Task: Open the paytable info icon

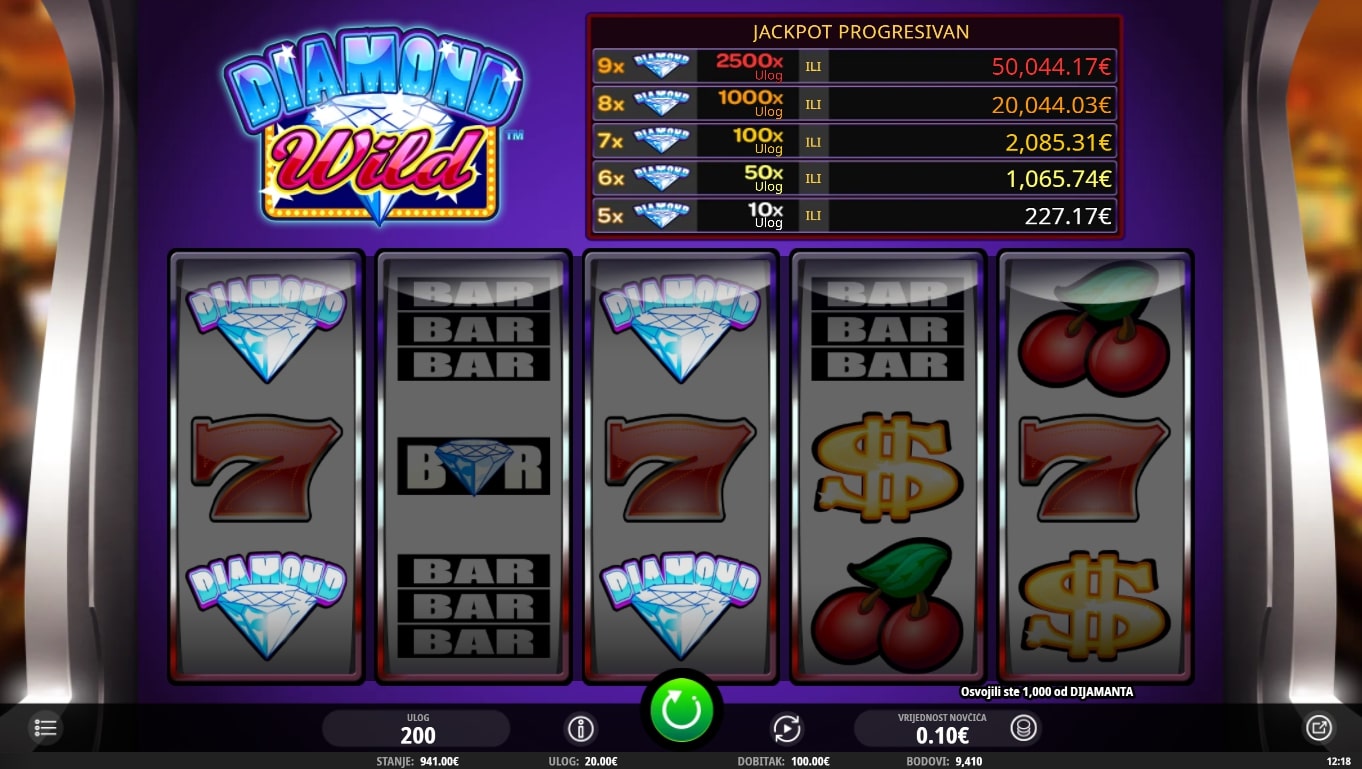Action: (581, 729)
